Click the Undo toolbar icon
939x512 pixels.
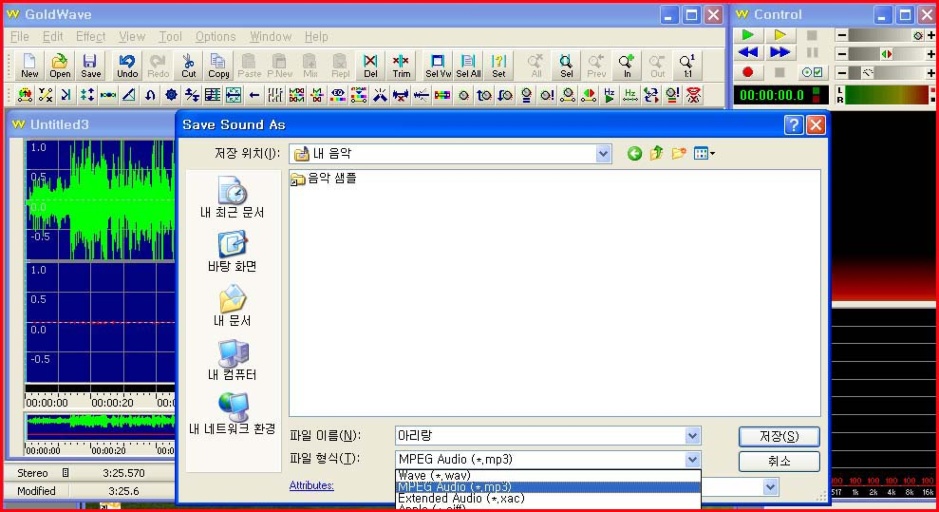point(127,65)
